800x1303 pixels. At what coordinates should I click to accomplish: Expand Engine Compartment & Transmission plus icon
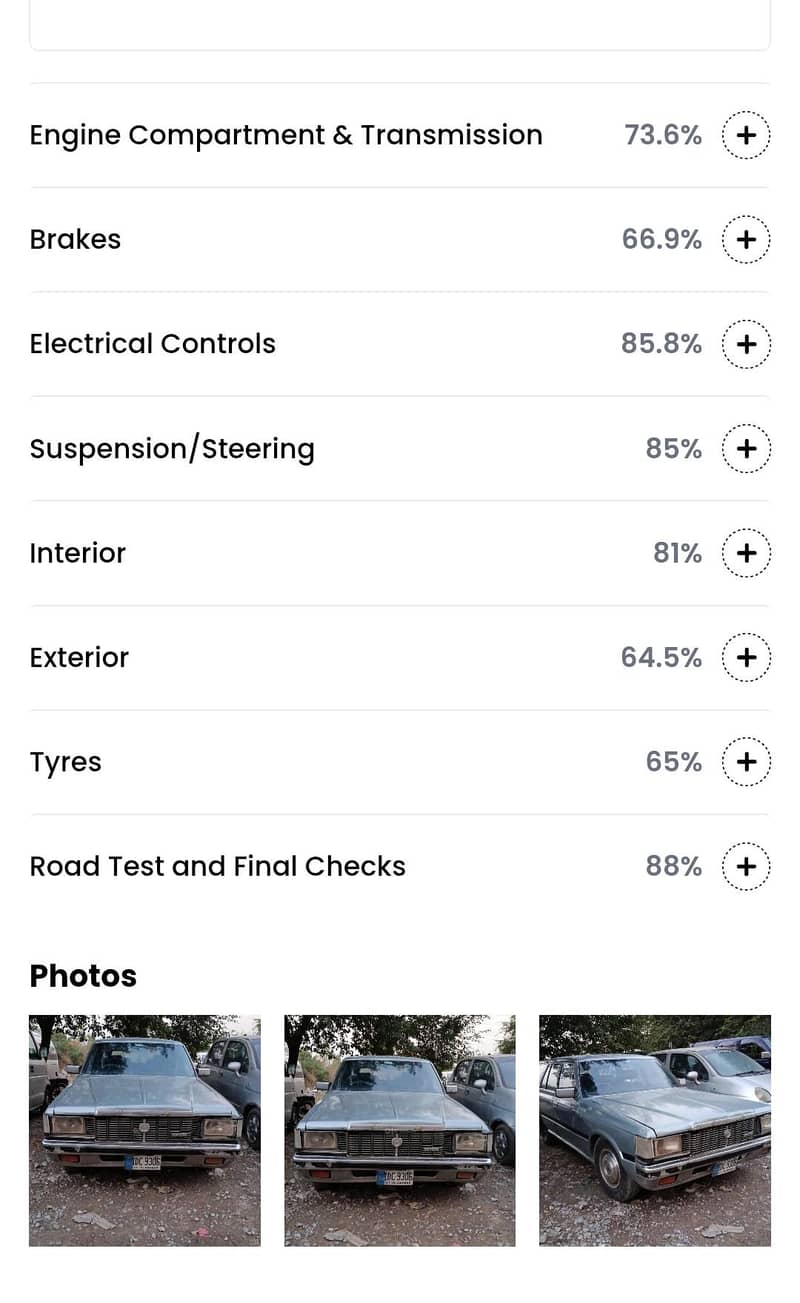pyautogui.click(x=746, y=135)
